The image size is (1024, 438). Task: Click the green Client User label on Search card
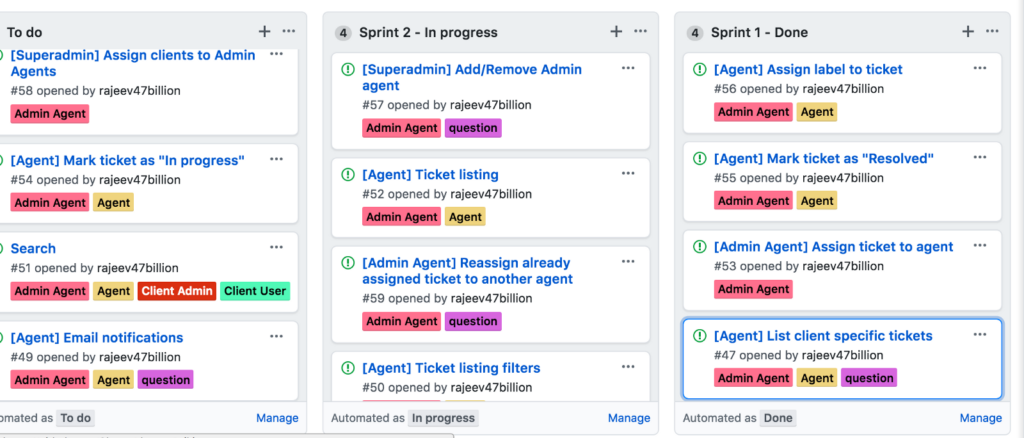pyautogui.click(x=255, y=291)
